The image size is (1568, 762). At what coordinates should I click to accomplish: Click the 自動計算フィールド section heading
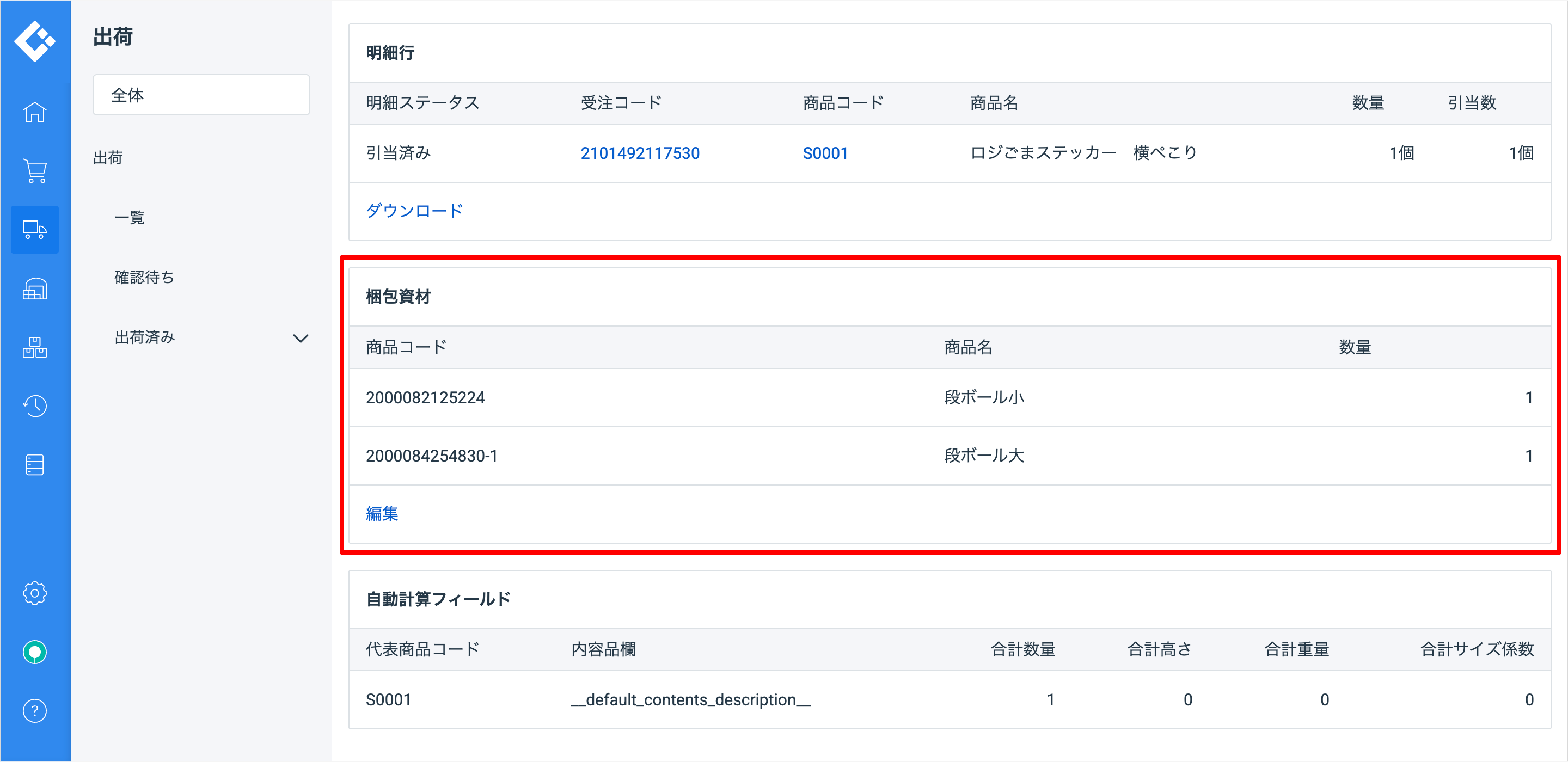(x=438, y=599)
